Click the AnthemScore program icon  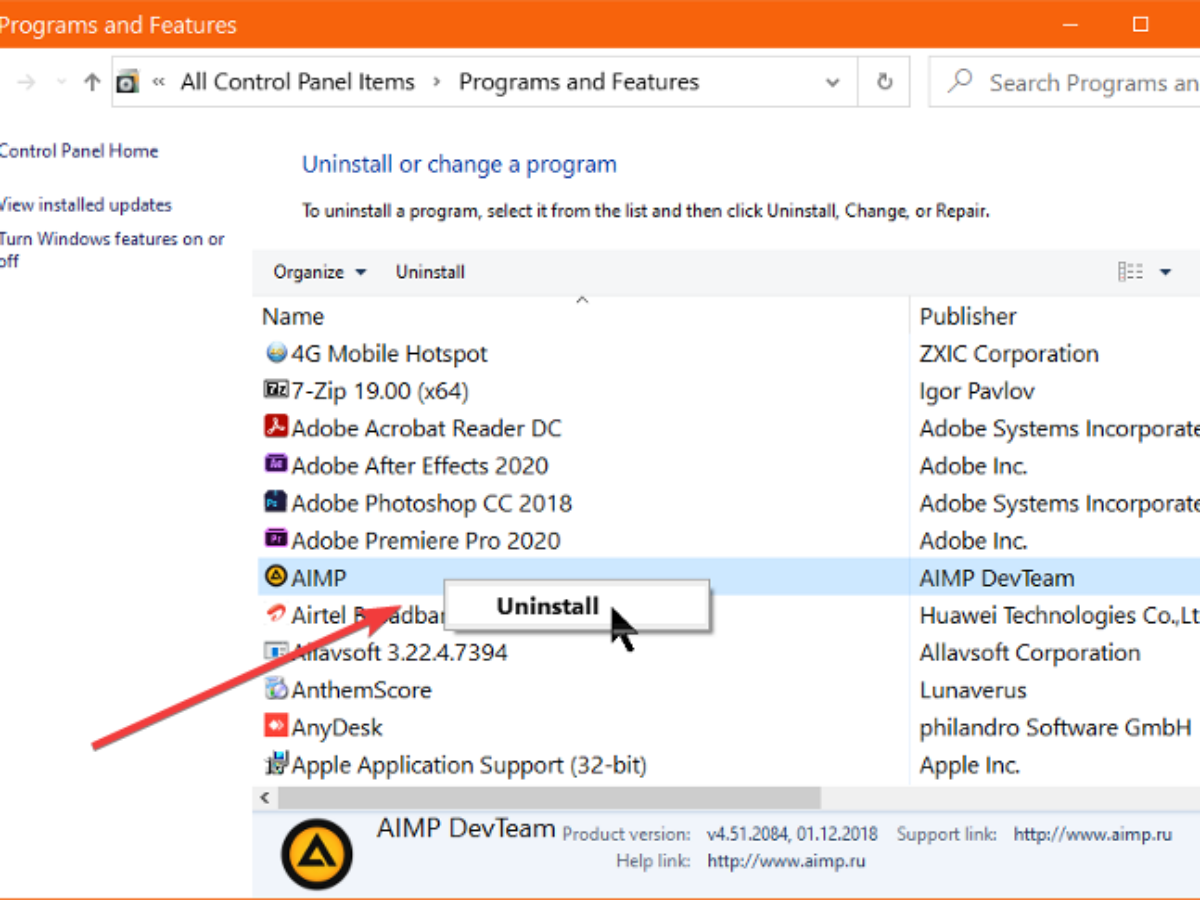(276, 689)
